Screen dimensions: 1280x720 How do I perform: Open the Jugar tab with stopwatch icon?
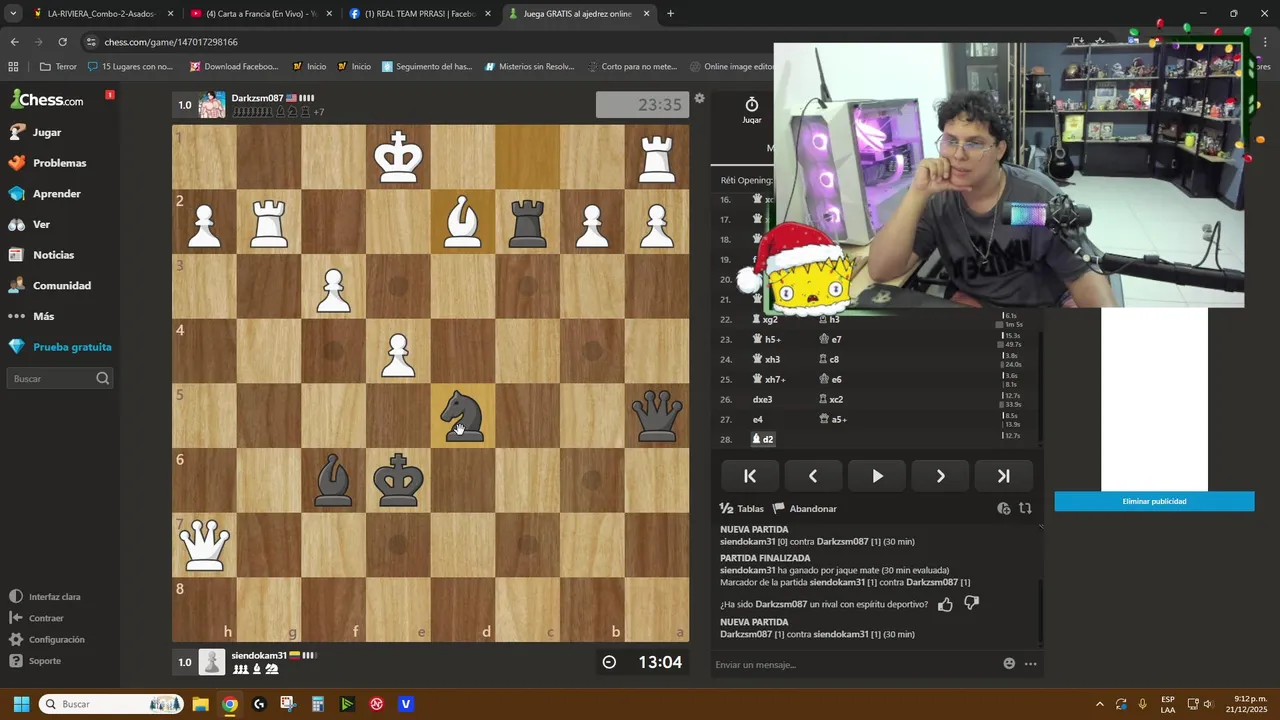[751, 110]
